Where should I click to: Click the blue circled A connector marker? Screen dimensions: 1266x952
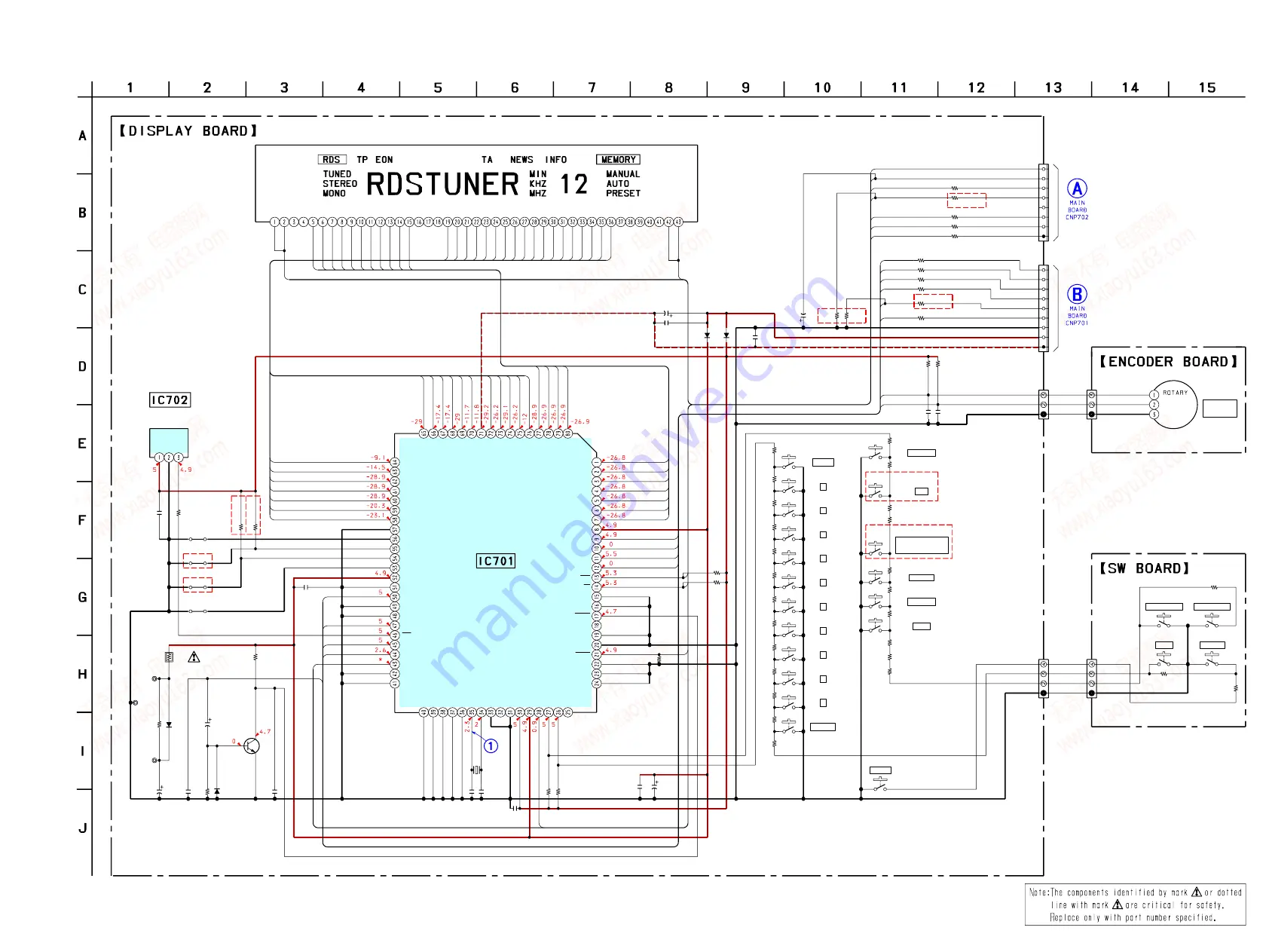pos(1077,188)
